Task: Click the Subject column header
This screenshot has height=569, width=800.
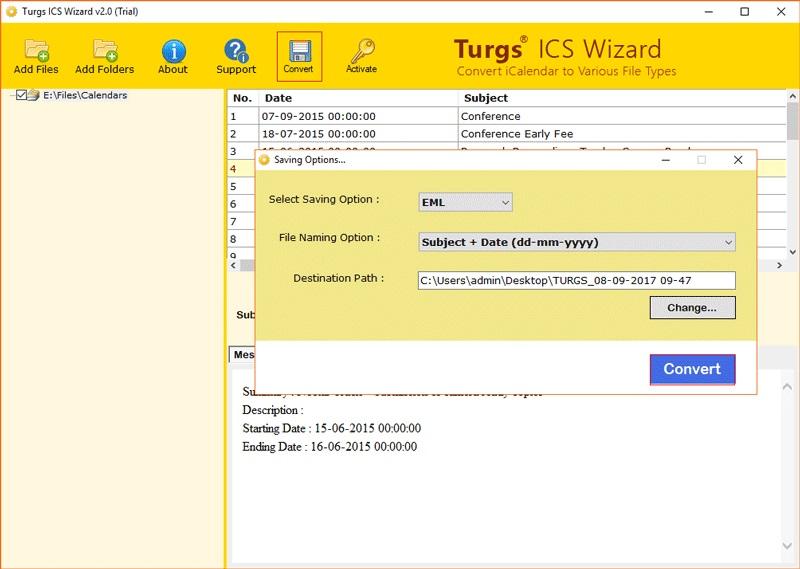Action: [622, 98]
